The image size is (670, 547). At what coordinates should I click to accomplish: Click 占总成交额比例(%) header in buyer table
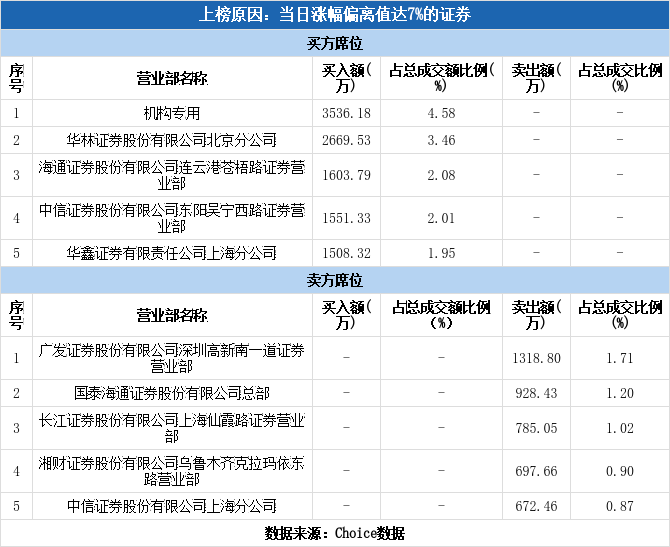pos(441,78)
